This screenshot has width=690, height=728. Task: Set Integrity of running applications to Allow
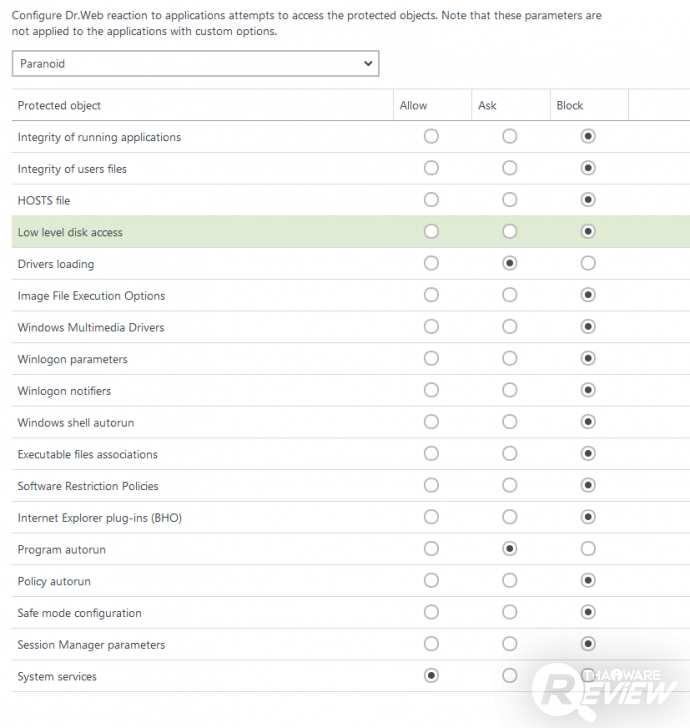pyautogui.click(x=431, y=137)
